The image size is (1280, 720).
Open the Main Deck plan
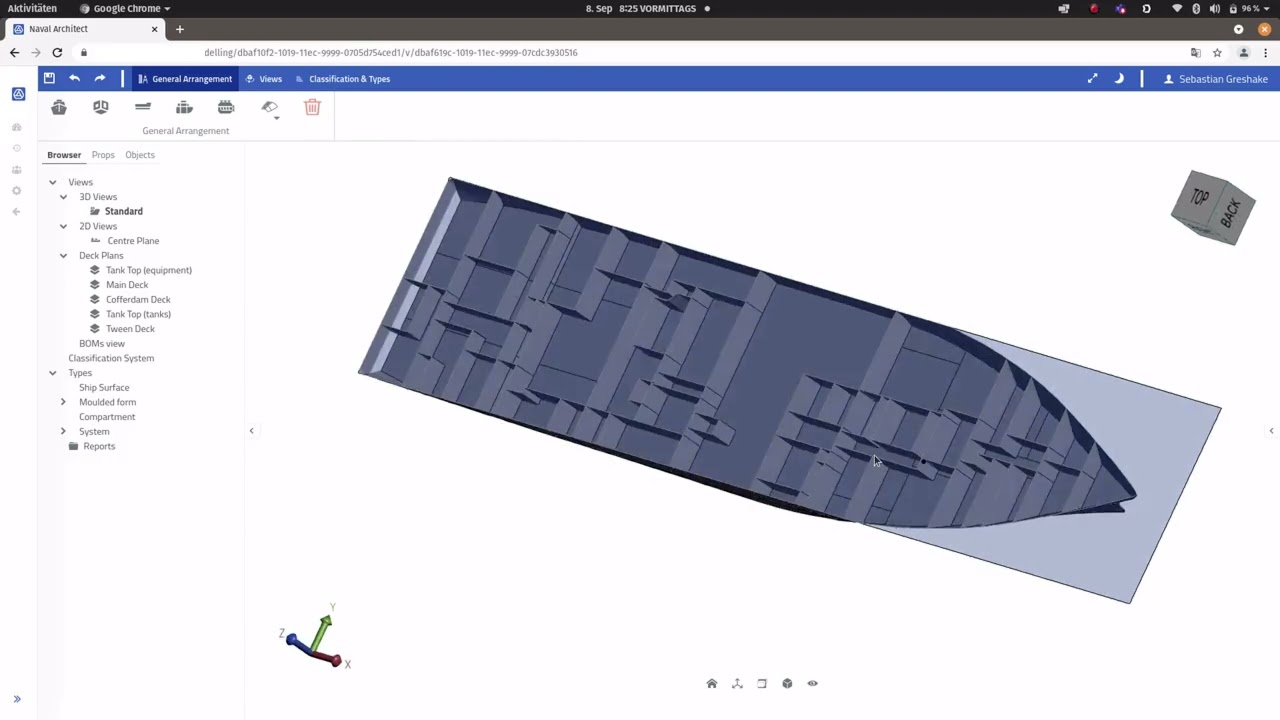[127, 285]
